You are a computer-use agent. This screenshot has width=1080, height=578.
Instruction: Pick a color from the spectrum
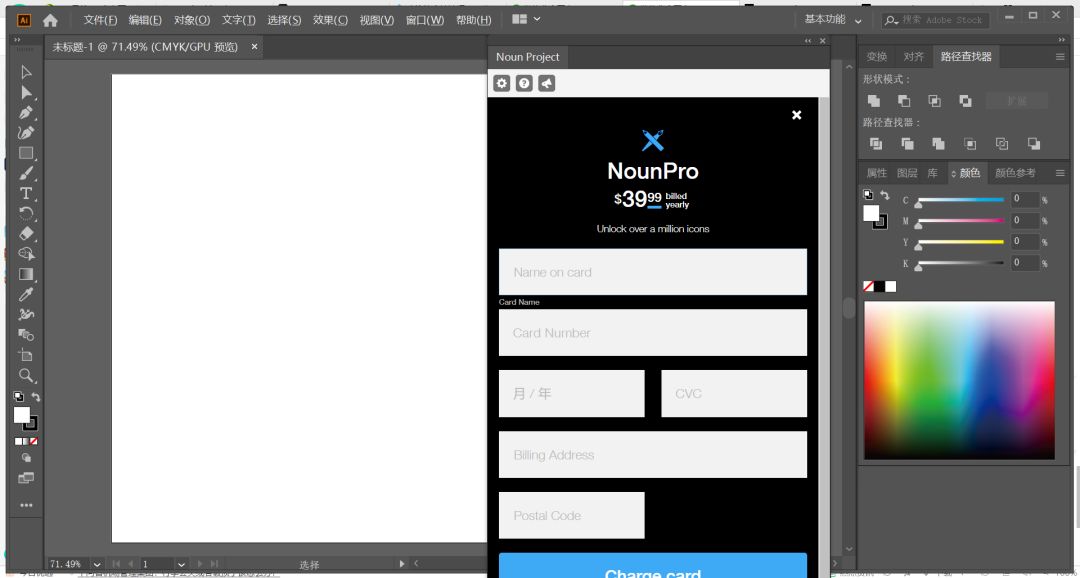[x=959, y=380]
